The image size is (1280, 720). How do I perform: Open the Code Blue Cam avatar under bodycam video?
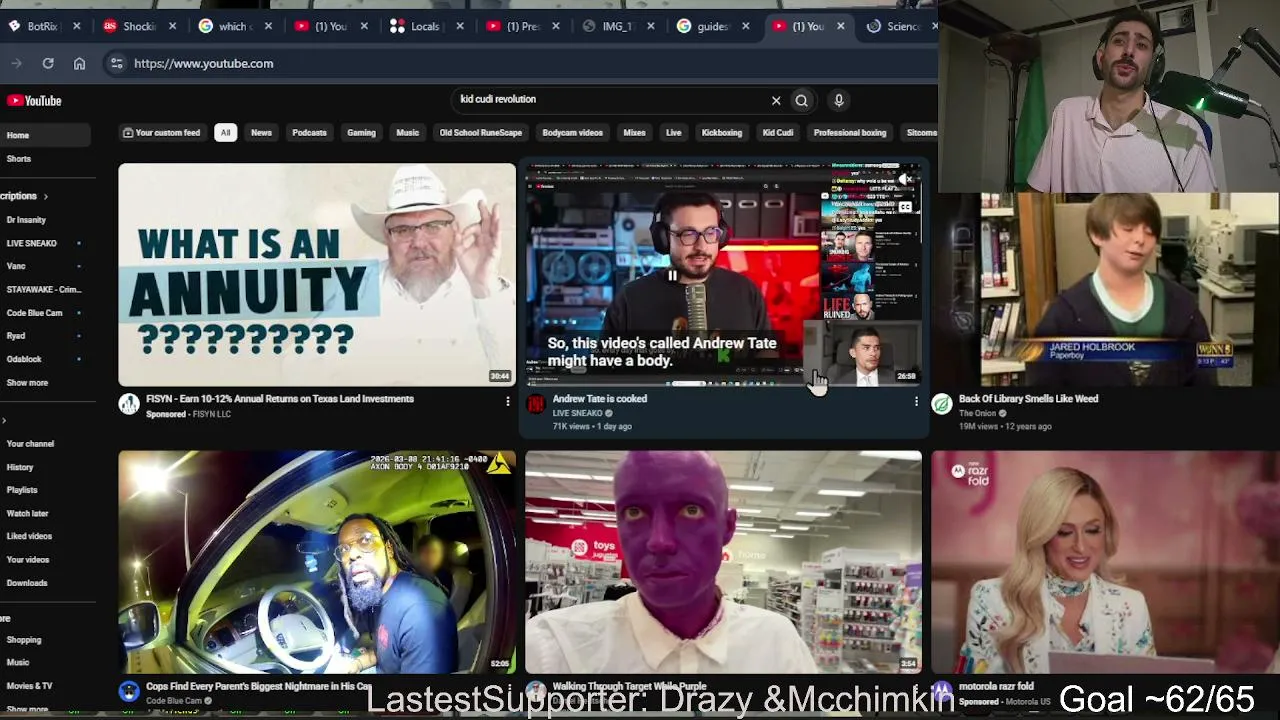coord(129,691)
